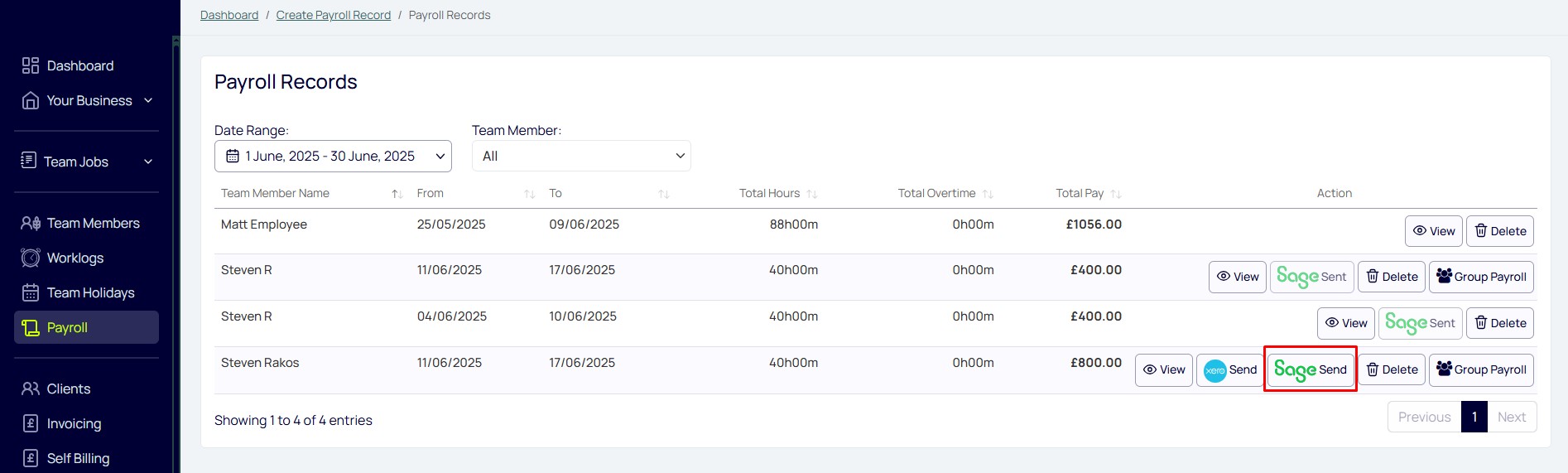Viewport: 1568px width, 473px height.
Task: Expand the Team Jobs menu
Action: coord(87,162)
